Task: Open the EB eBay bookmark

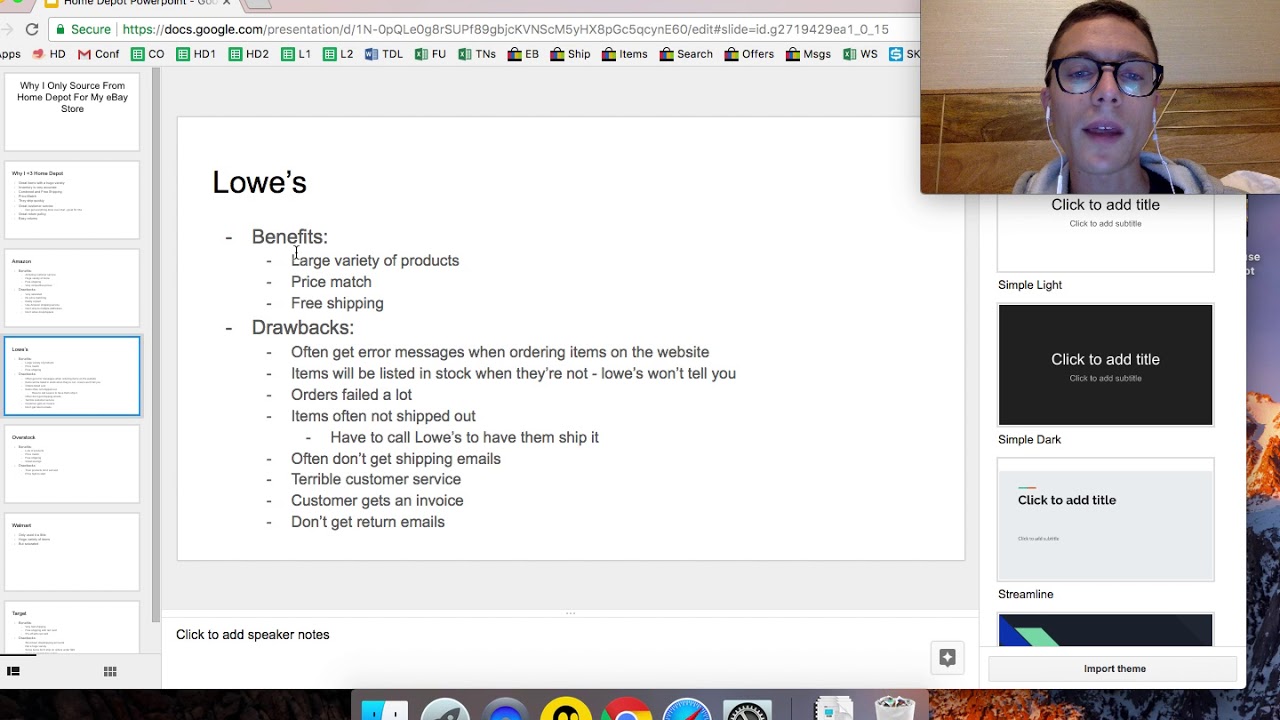Action: [523, 54]
